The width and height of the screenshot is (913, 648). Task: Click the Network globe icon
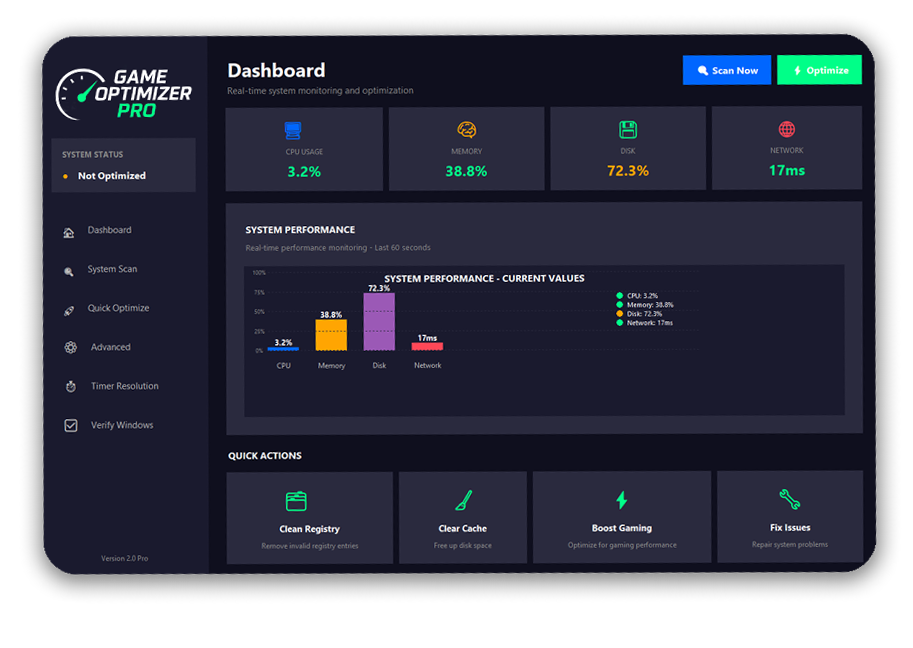pos(787,130)
